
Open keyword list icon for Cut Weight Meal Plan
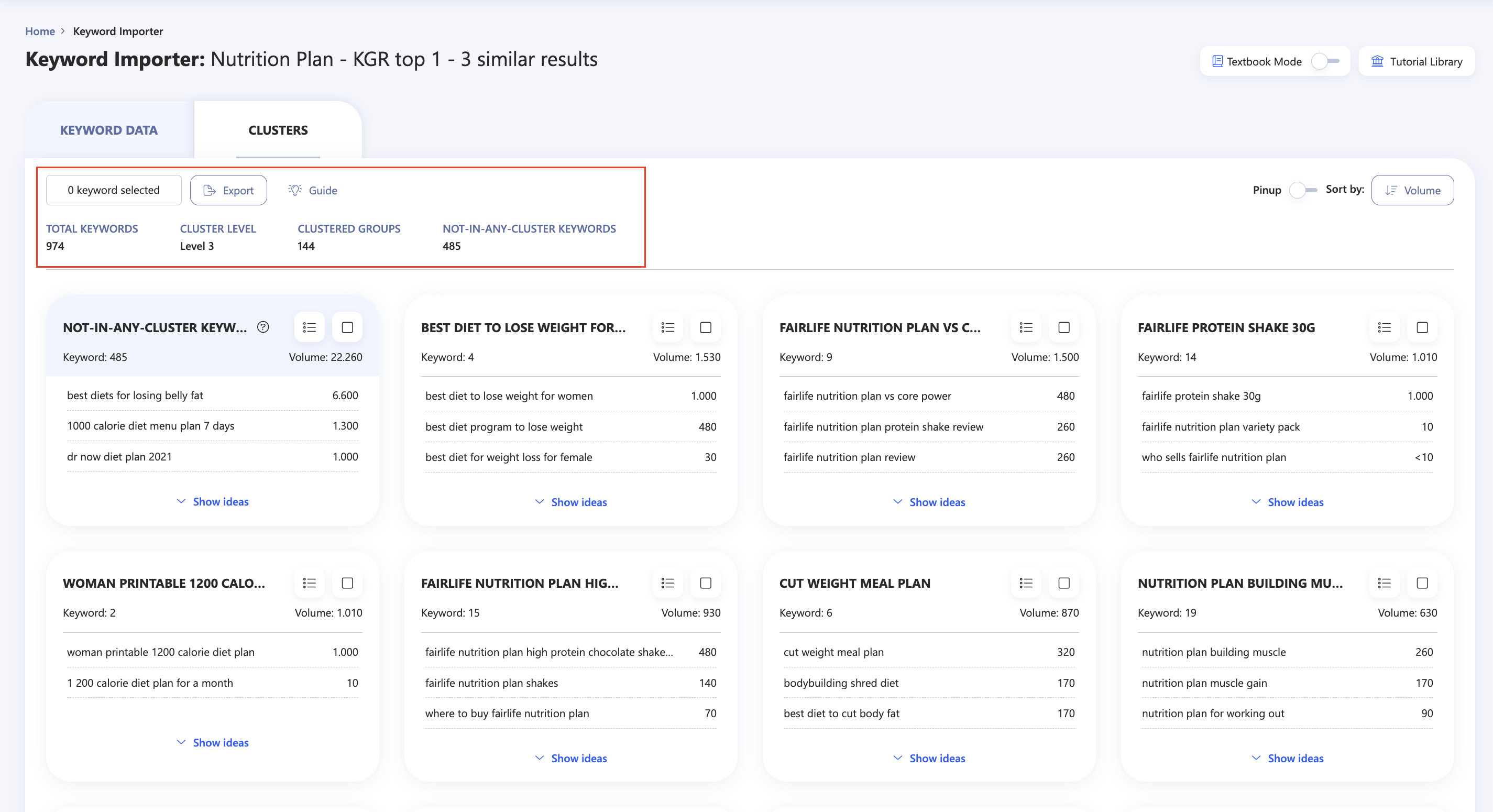(x=1026, y=583)
